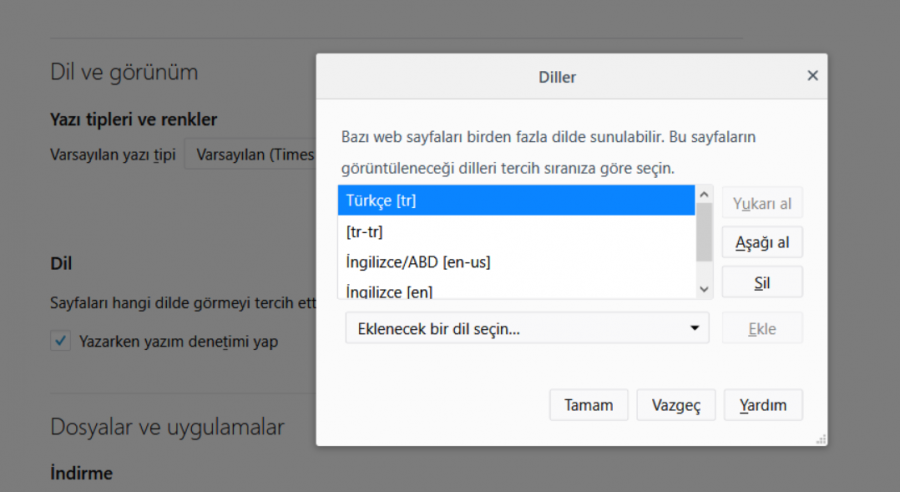Click scrollbar down arrow in language list
900x492 pixels.
pos(704,288)
